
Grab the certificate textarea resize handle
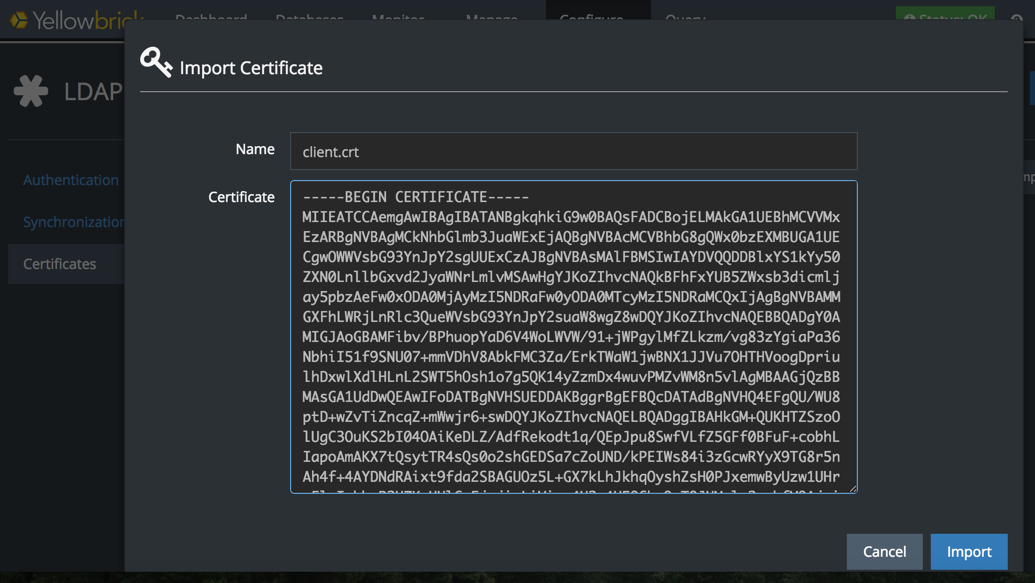[x=852, y=488]
